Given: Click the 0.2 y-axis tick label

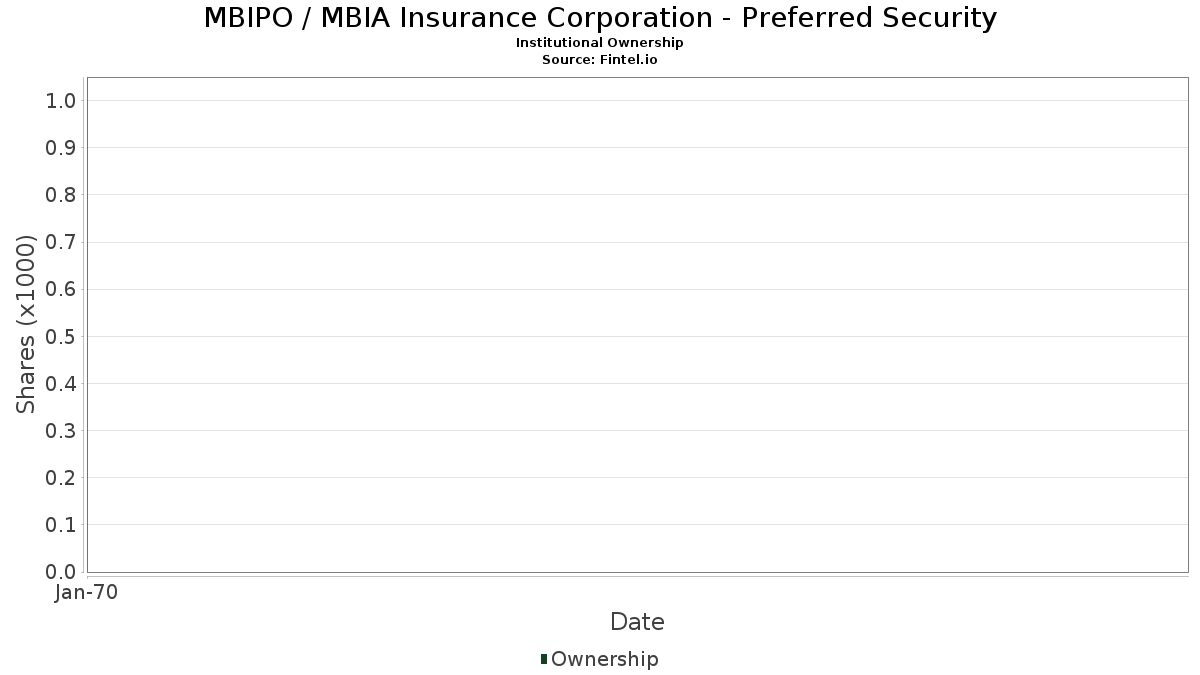Looking at the screenshot, I should 61,478.
